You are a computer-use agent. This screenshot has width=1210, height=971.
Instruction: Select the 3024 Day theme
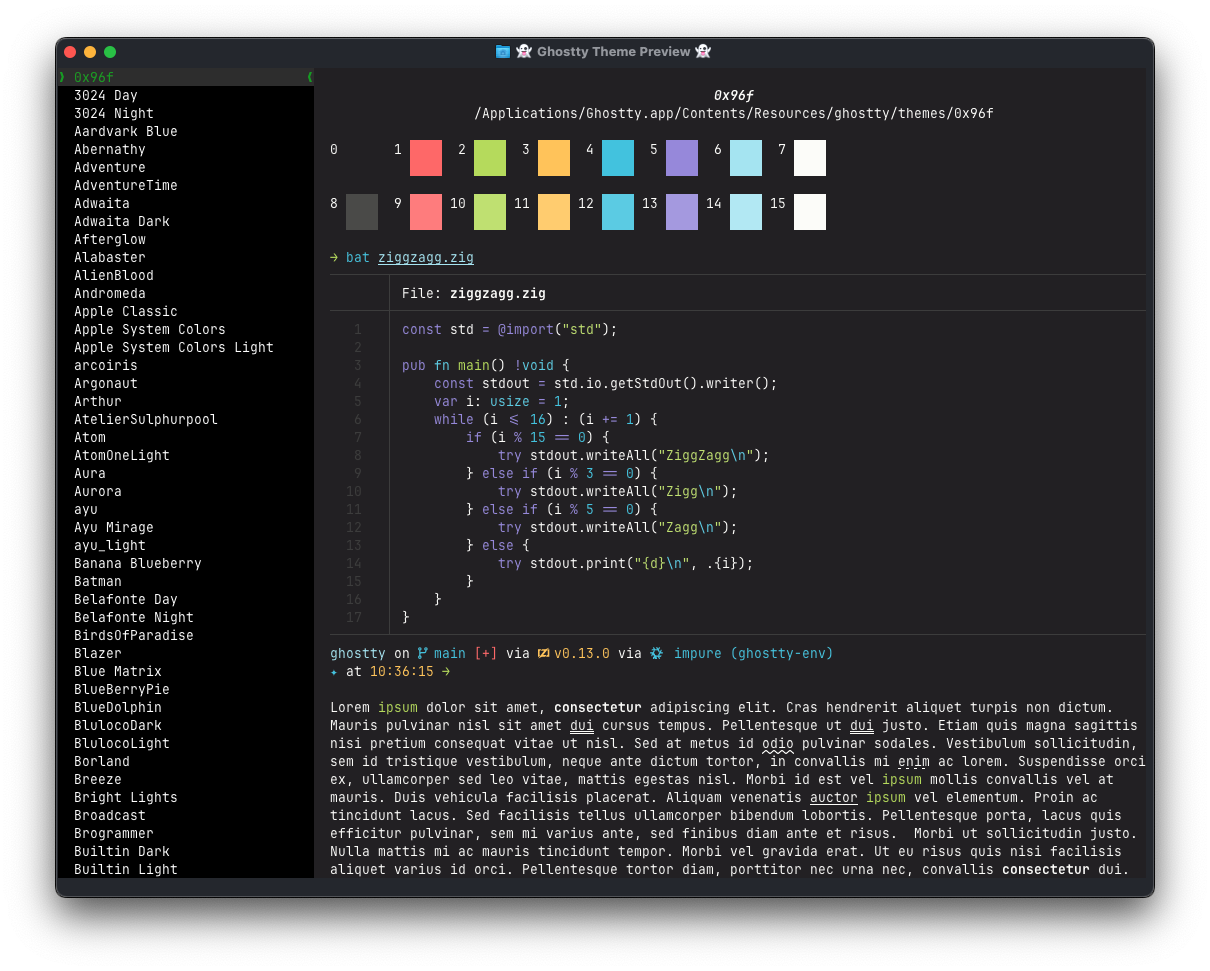point(106,96)
